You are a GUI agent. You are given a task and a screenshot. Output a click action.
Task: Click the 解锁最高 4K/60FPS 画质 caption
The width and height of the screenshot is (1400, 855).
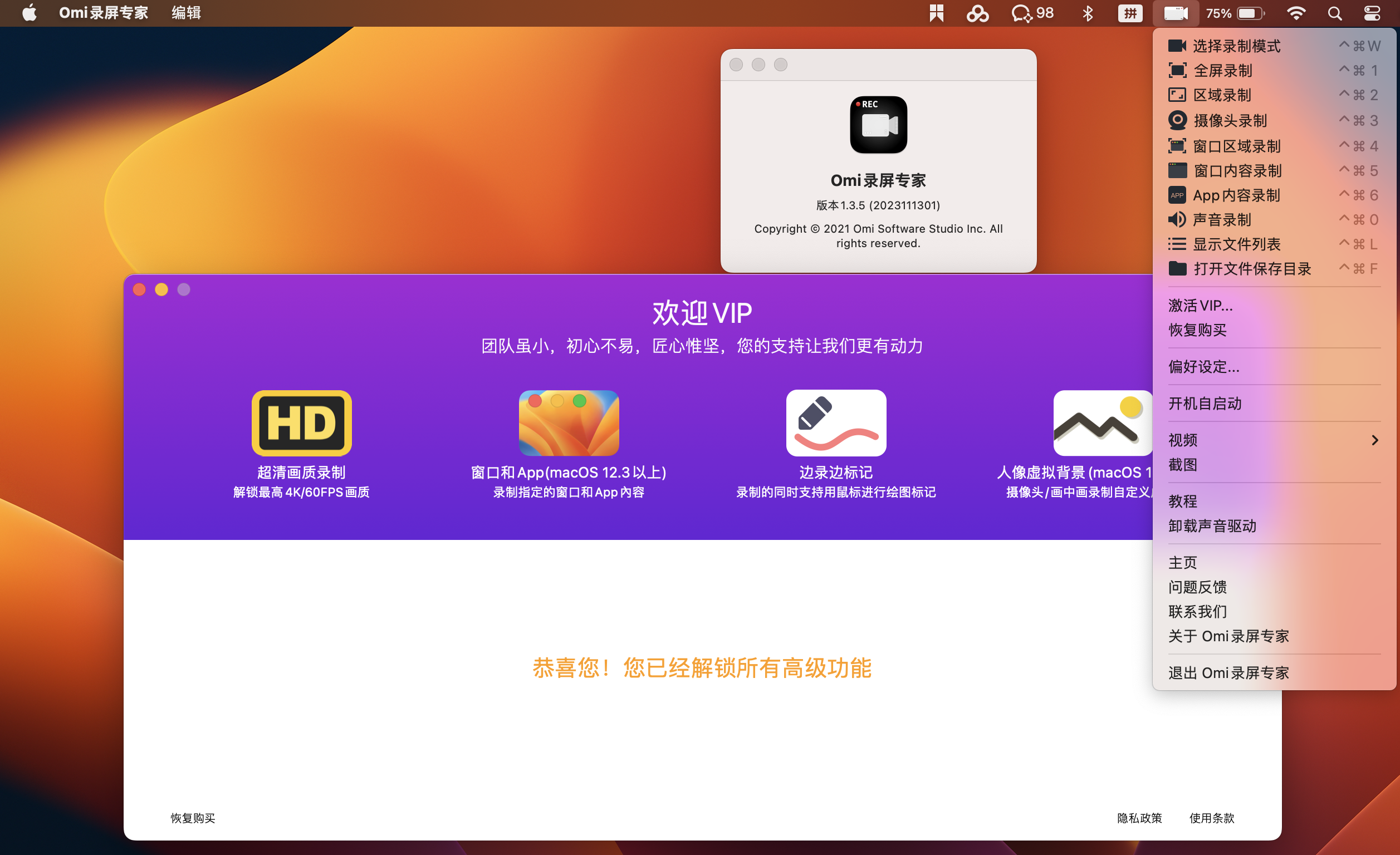click(302, 492)
